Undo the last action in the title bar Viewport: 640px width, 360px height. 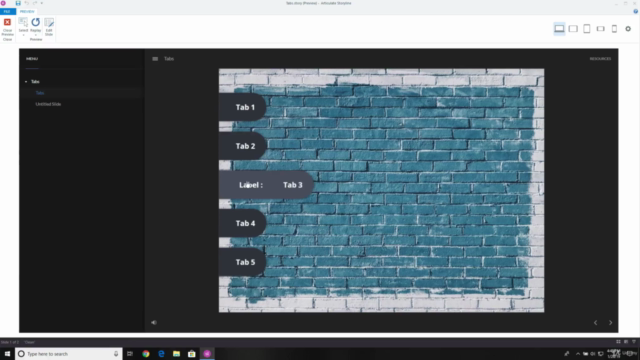27,3
